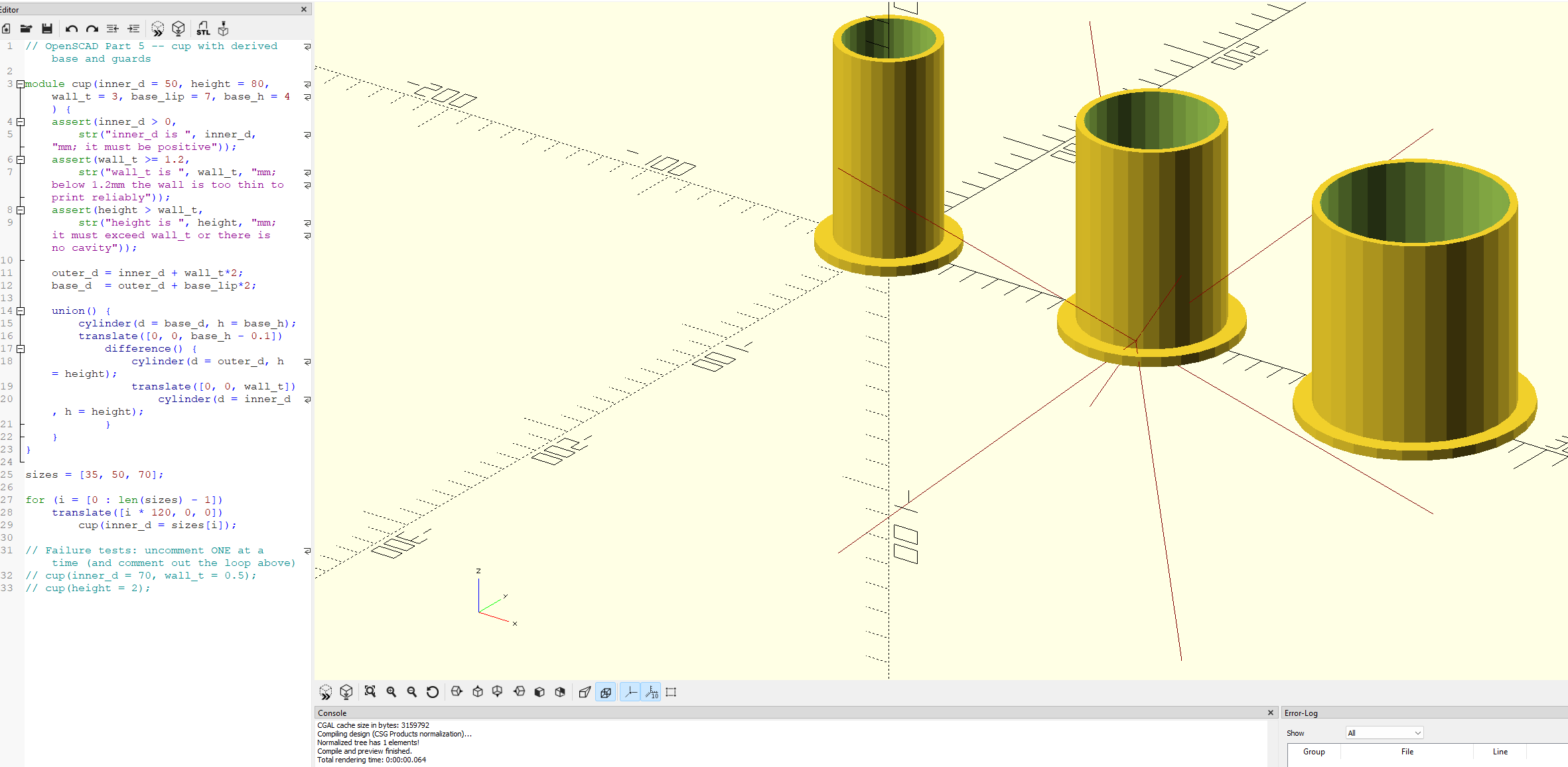Switch to the Left view
The height and width of the screenshot is (767, 1568).
tap(519, 691)
